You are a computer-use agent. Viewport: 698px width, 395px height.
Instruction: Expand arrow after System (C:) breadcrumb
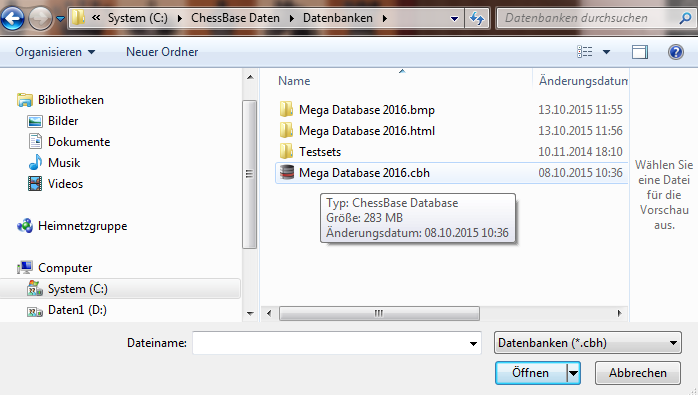click(x=179, y=18)
